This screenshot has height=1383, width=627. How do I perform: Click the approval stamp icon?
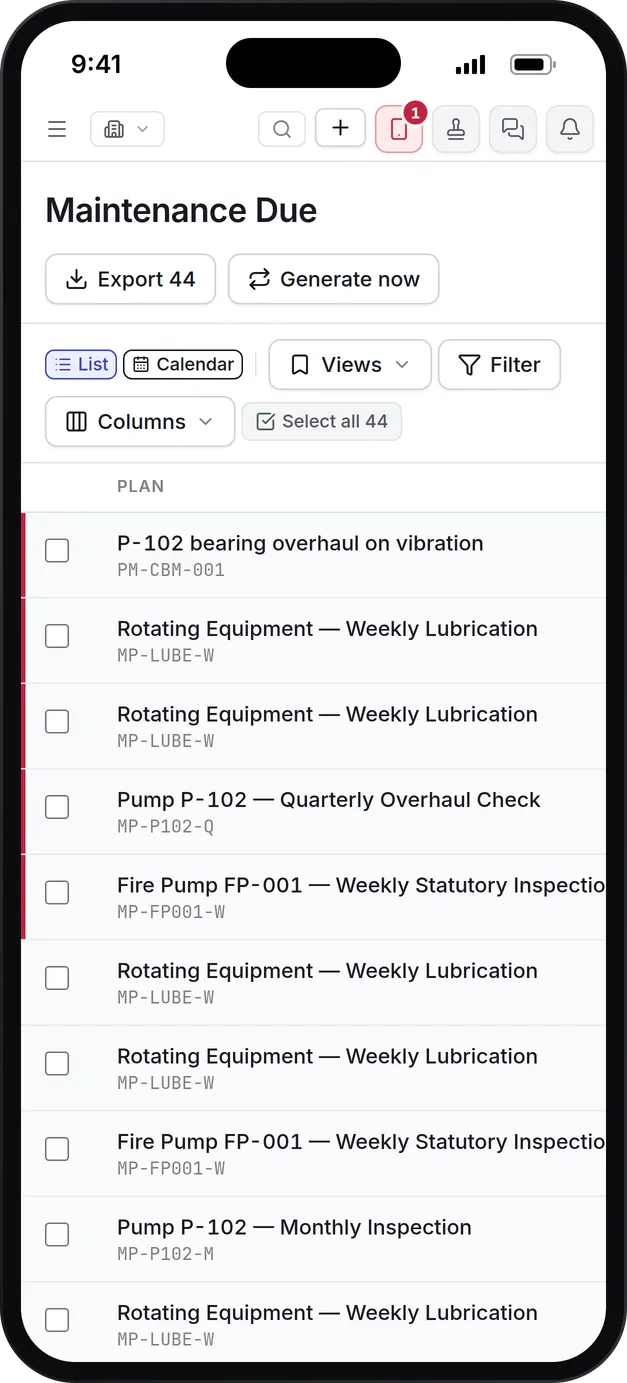(456, 129)
